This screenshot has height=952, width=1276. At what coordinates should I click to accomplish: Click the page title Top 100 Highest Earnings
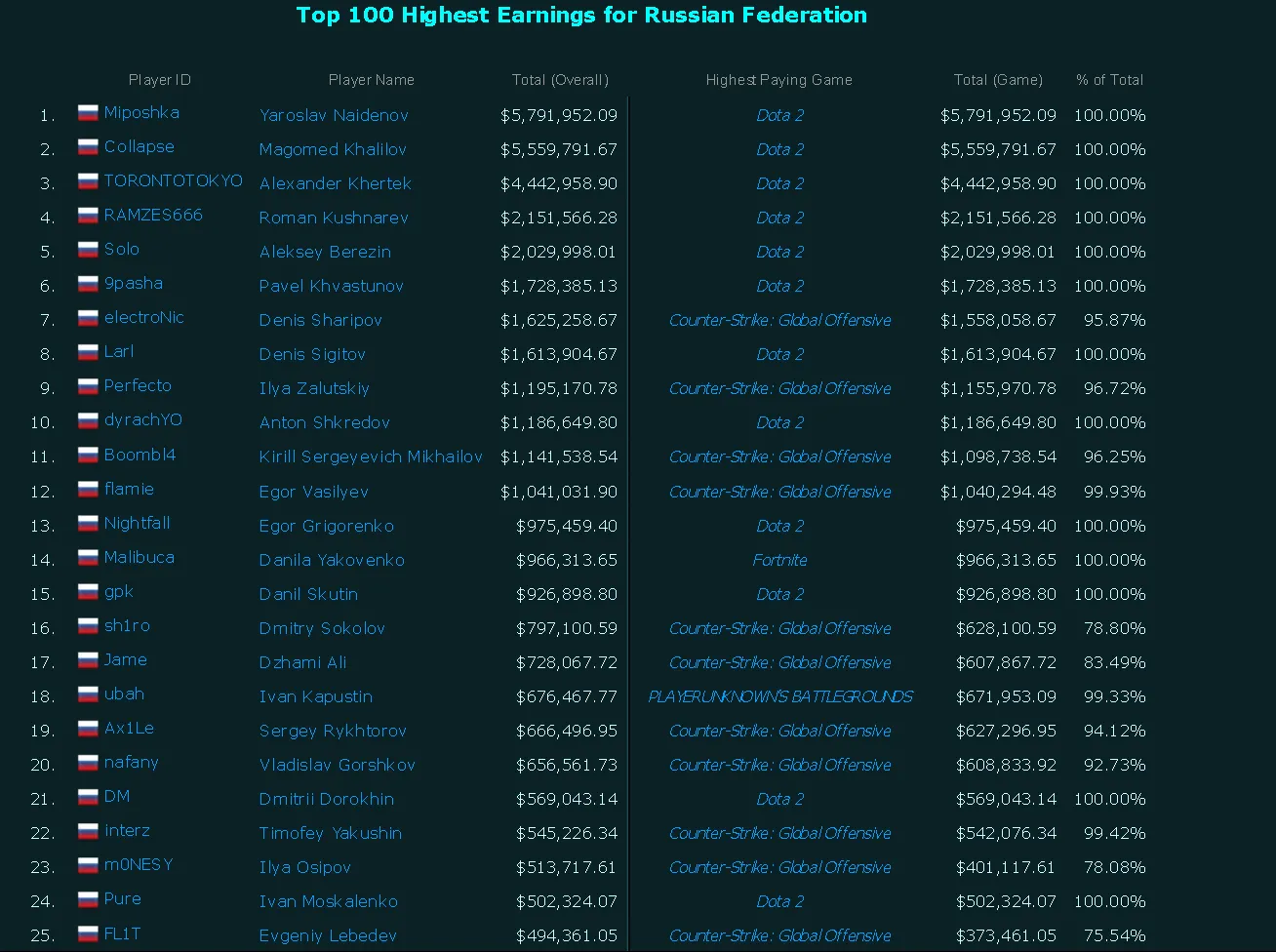tap(581, 15)
